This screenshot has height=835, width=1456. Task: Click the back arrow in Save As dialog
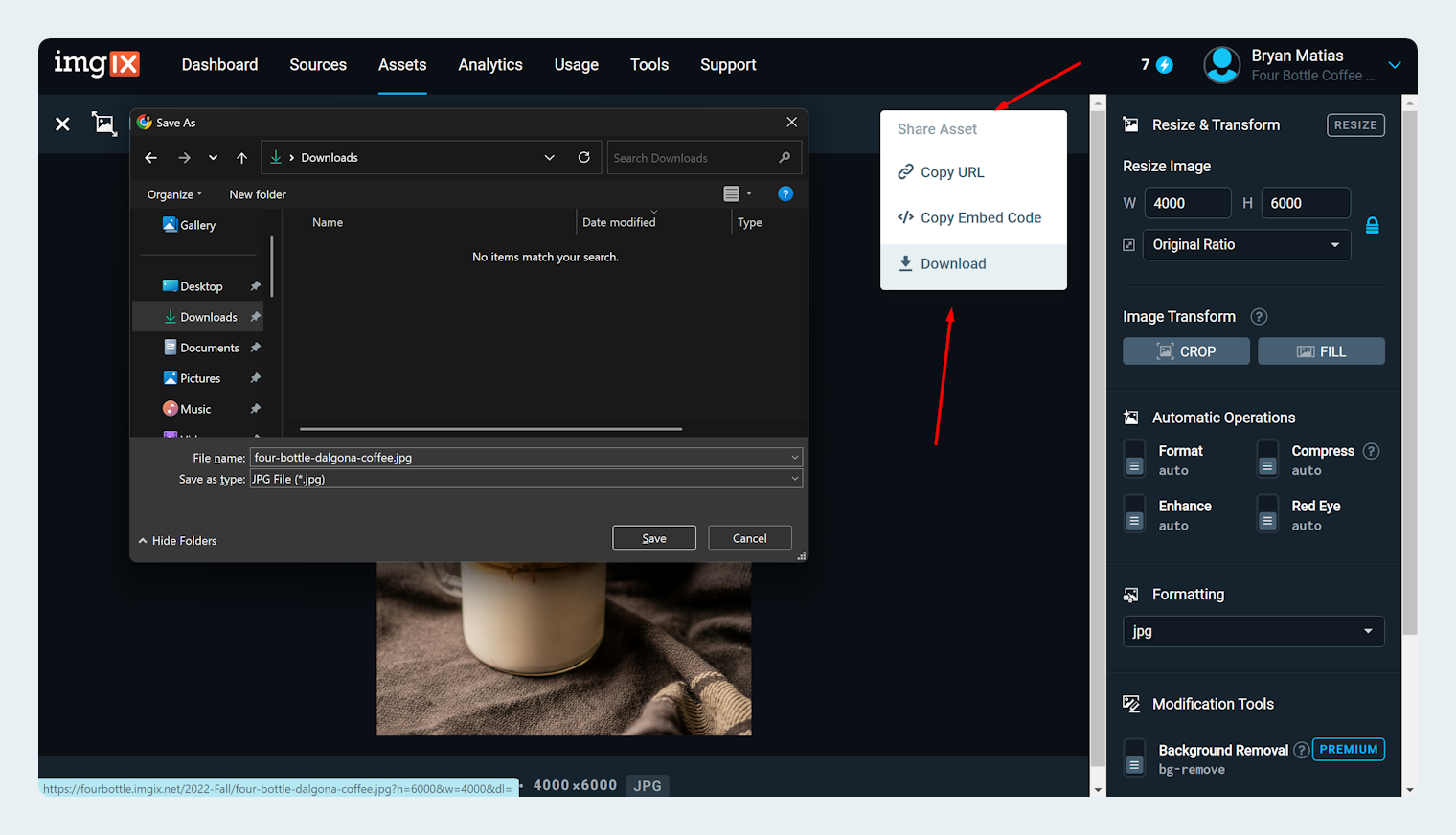pos(151,158)
